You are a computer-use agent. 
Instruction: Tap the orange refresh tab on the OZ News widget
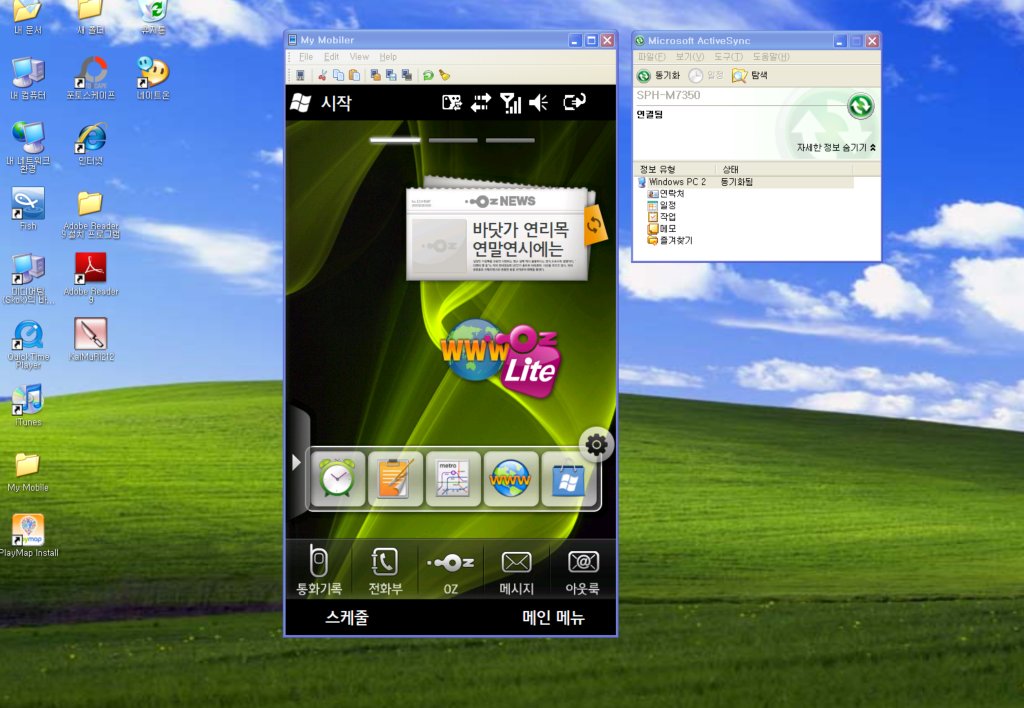tap(594, 224)
